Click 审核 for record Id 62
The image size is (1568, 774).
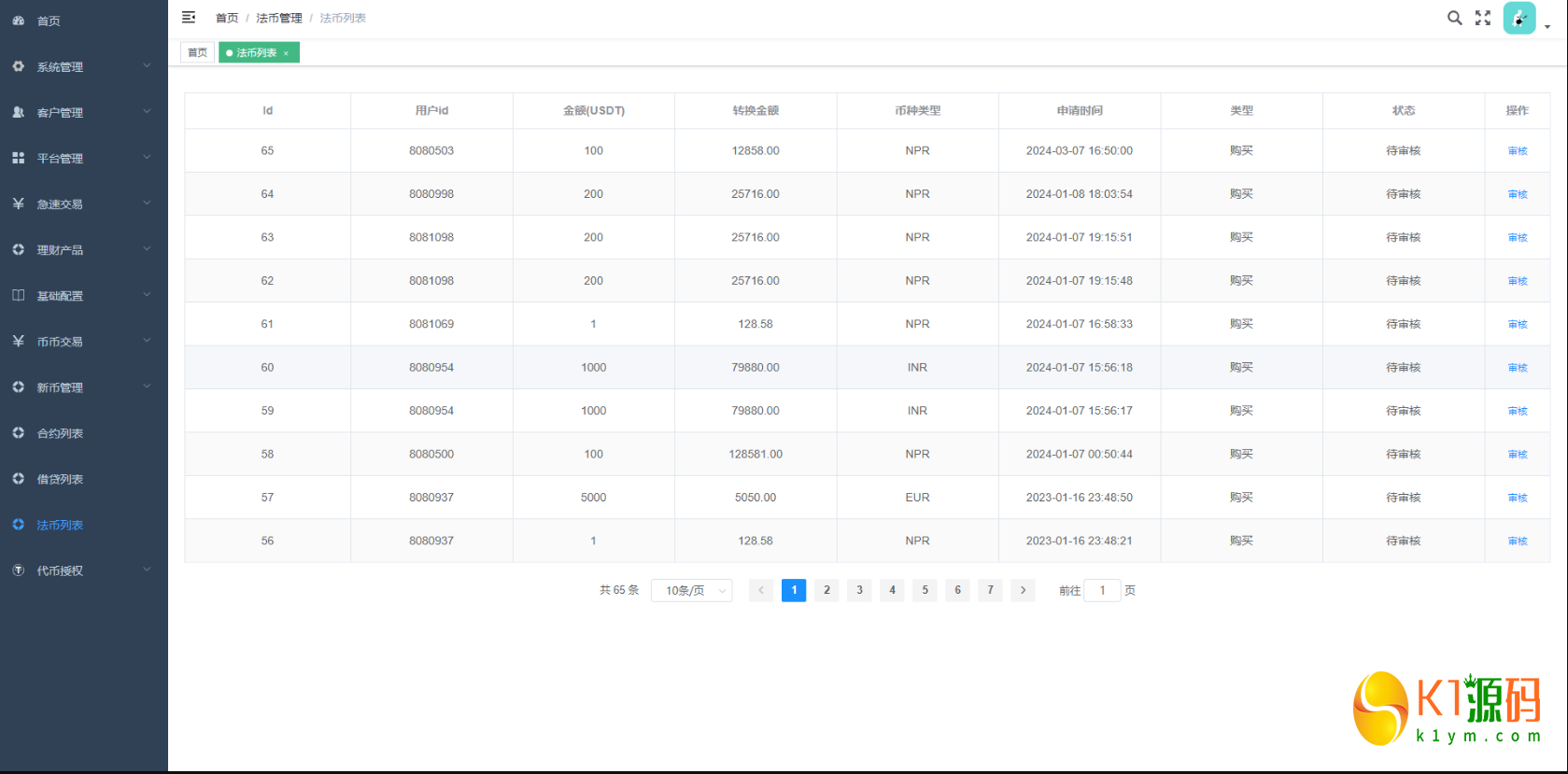1518,281
